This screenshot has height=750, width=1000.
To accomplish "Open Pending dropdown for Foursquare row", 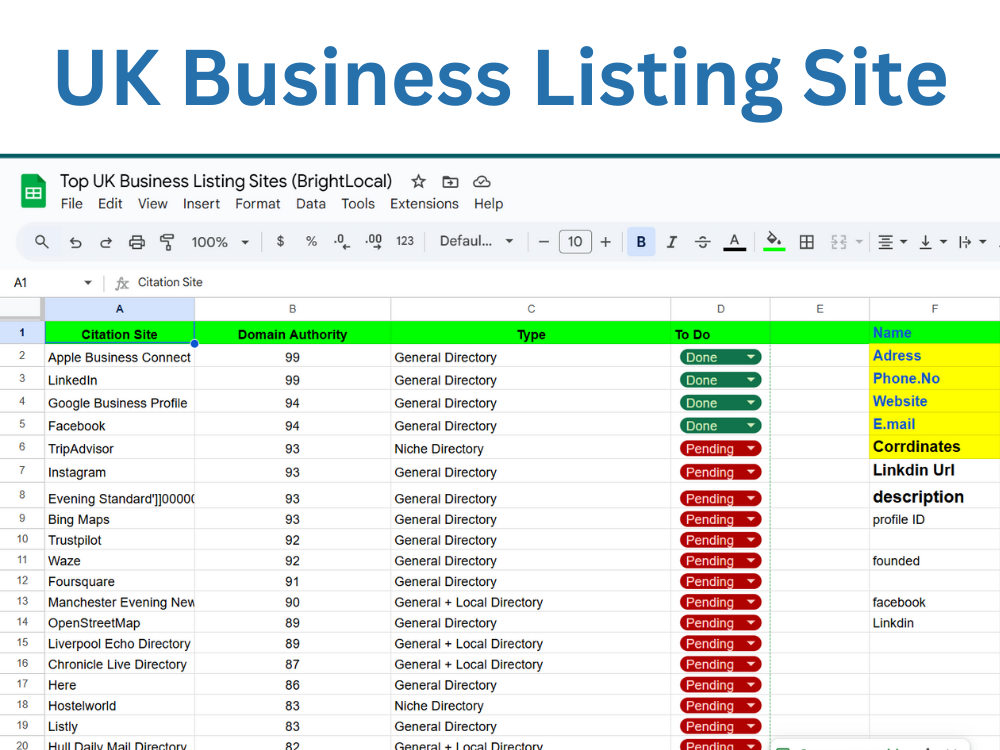I will click(x=721, y=582).
